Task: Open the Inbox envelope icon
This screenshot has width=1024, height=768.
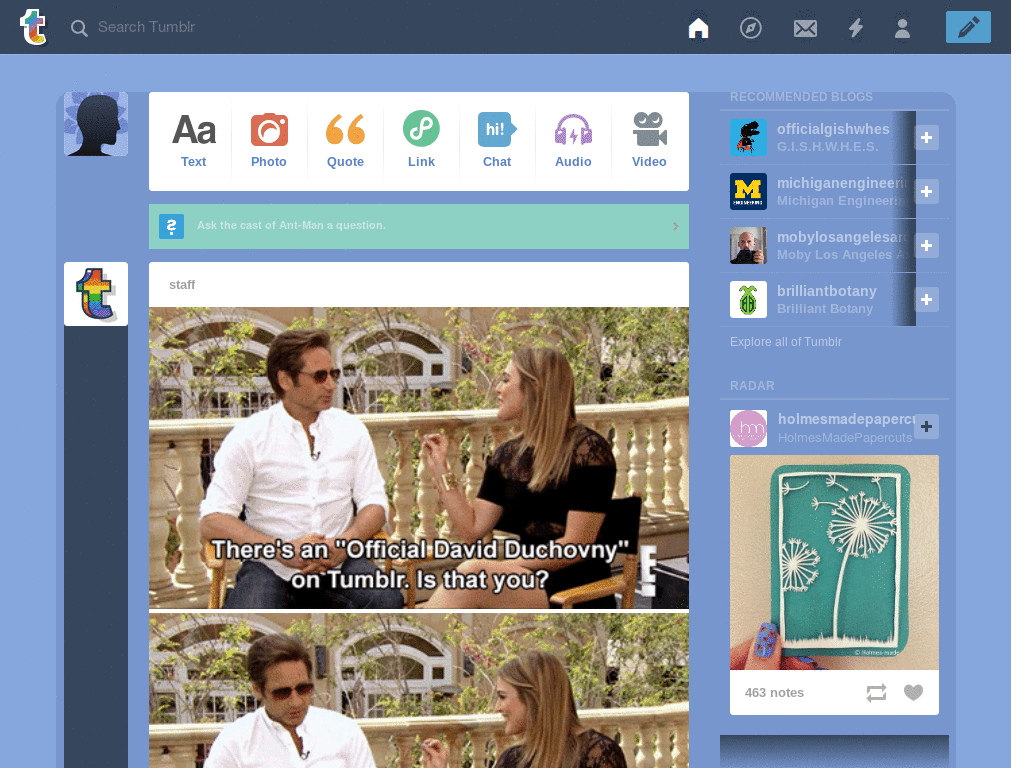Action: coord(805,28)
